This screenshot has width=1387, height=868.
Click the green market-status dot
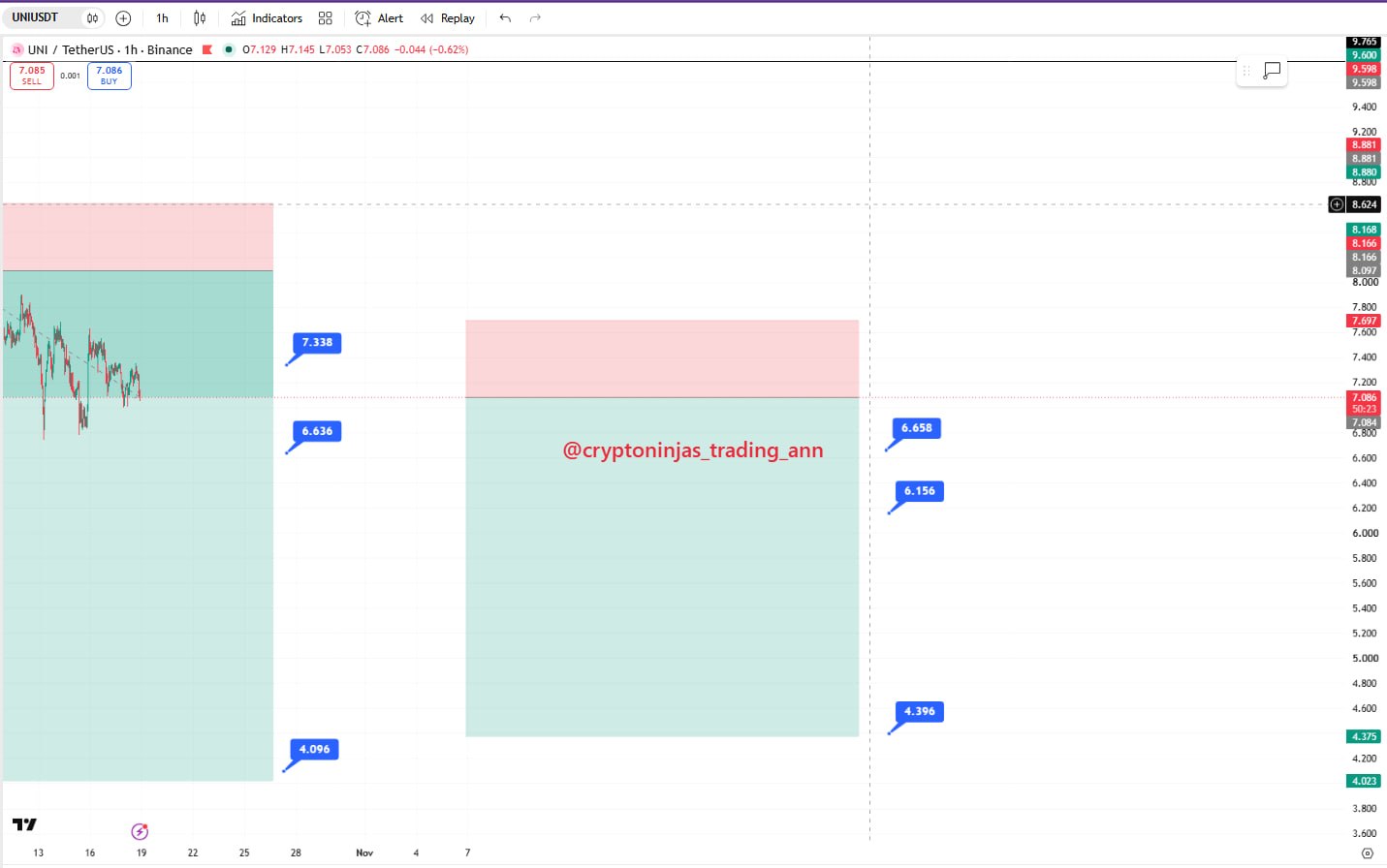pos(229,49)
